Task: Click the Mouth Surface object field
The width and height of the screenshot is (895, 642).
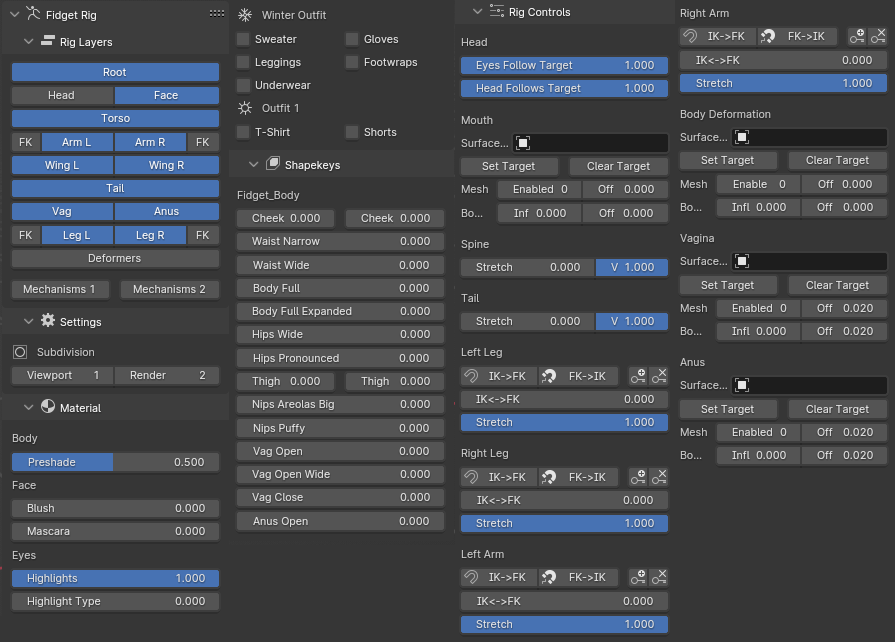Action: click(x=590, y=143)
